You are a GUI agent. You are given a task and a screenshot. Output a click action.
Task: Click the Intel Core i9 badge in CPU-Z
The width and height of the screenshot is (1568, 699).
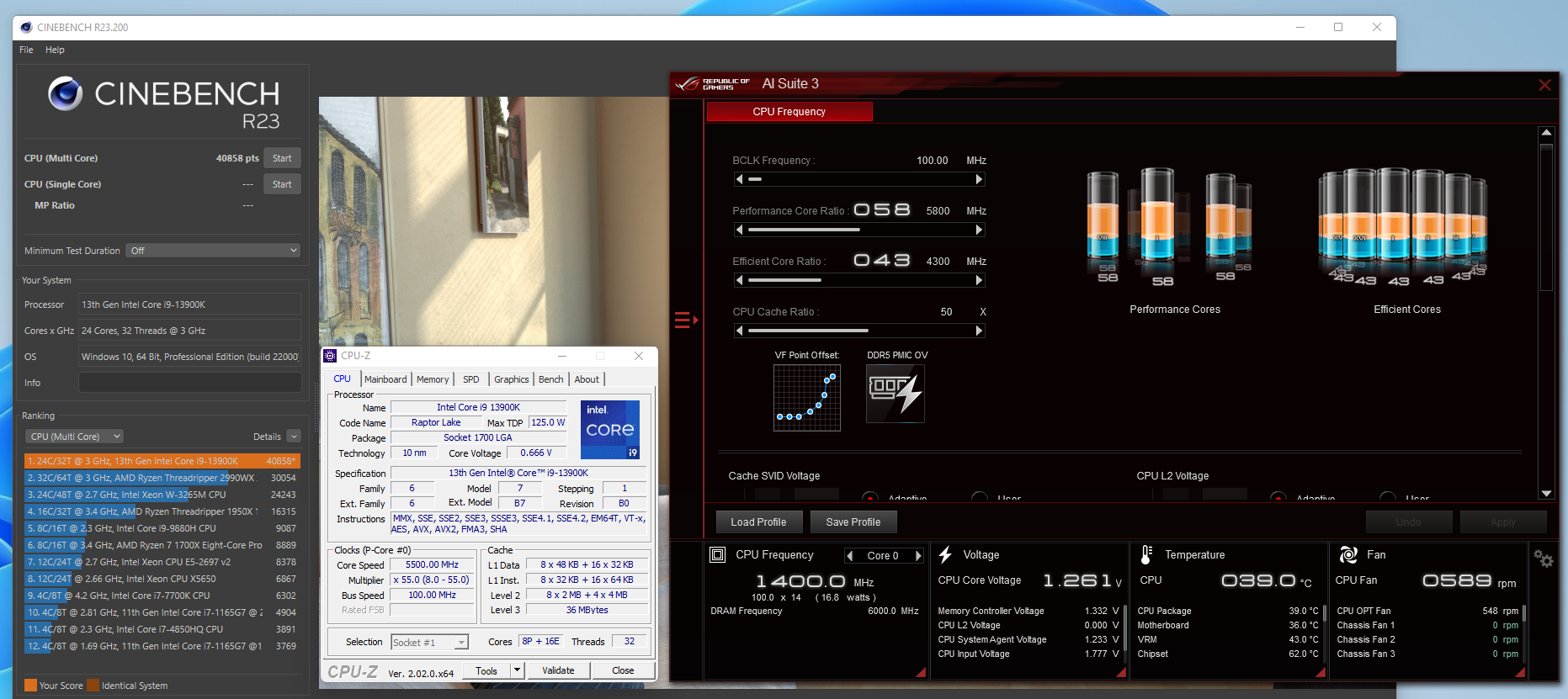(x=610, y=429)
